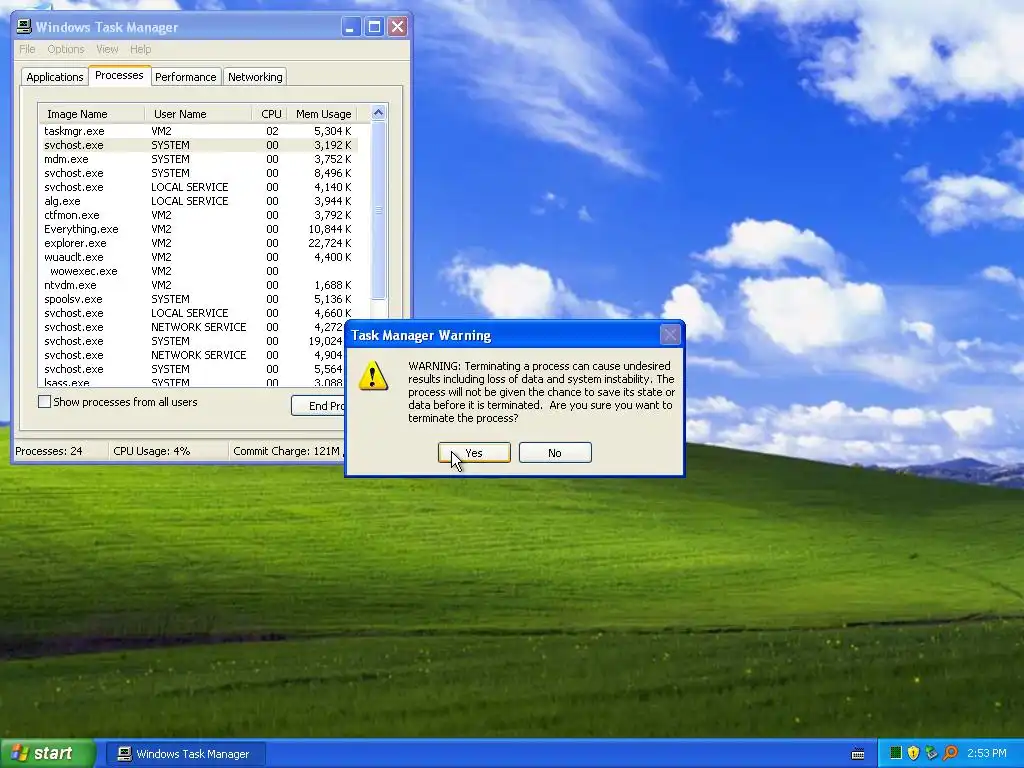
Task: Select svchost.exe row using 8,496 K
Action: (198, 173)
